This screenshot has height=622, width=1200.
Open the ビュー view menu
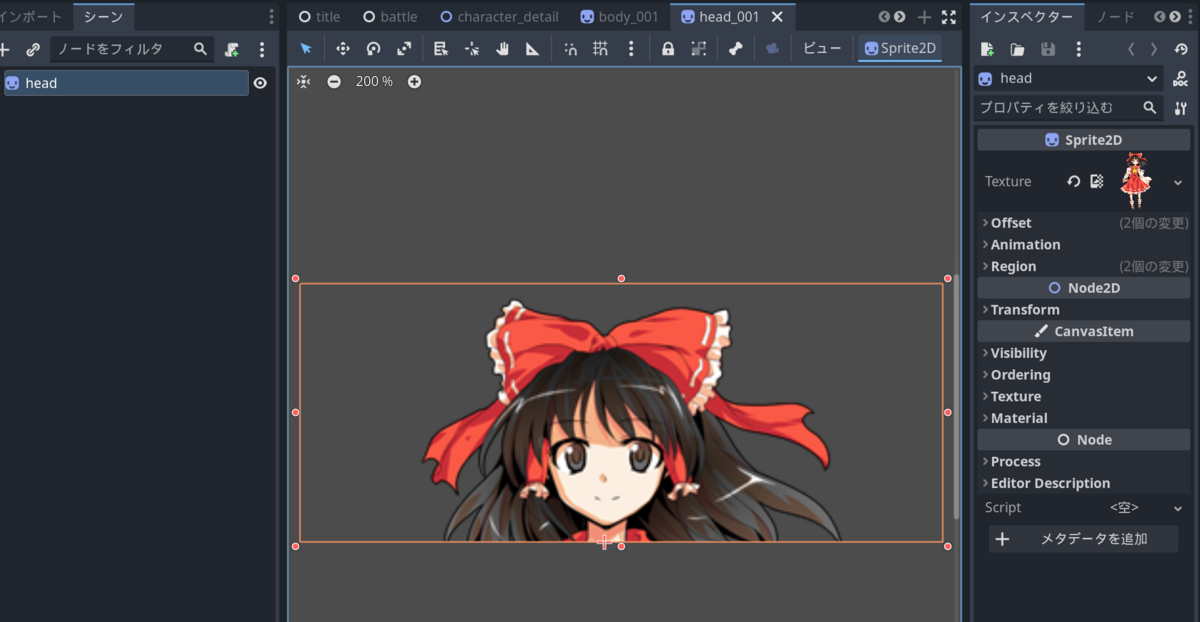[x=822, y=48]
